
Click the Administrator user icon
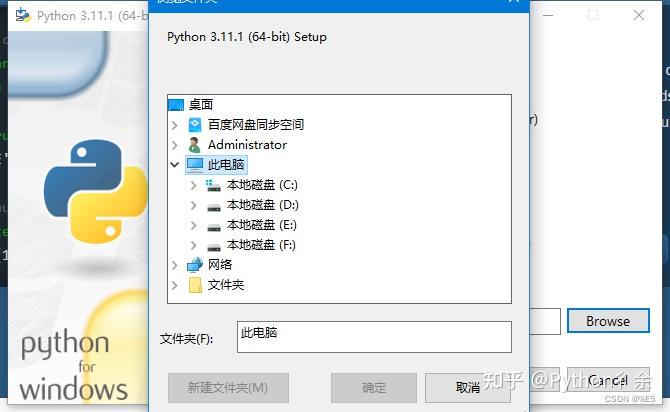tap(195, 145)
